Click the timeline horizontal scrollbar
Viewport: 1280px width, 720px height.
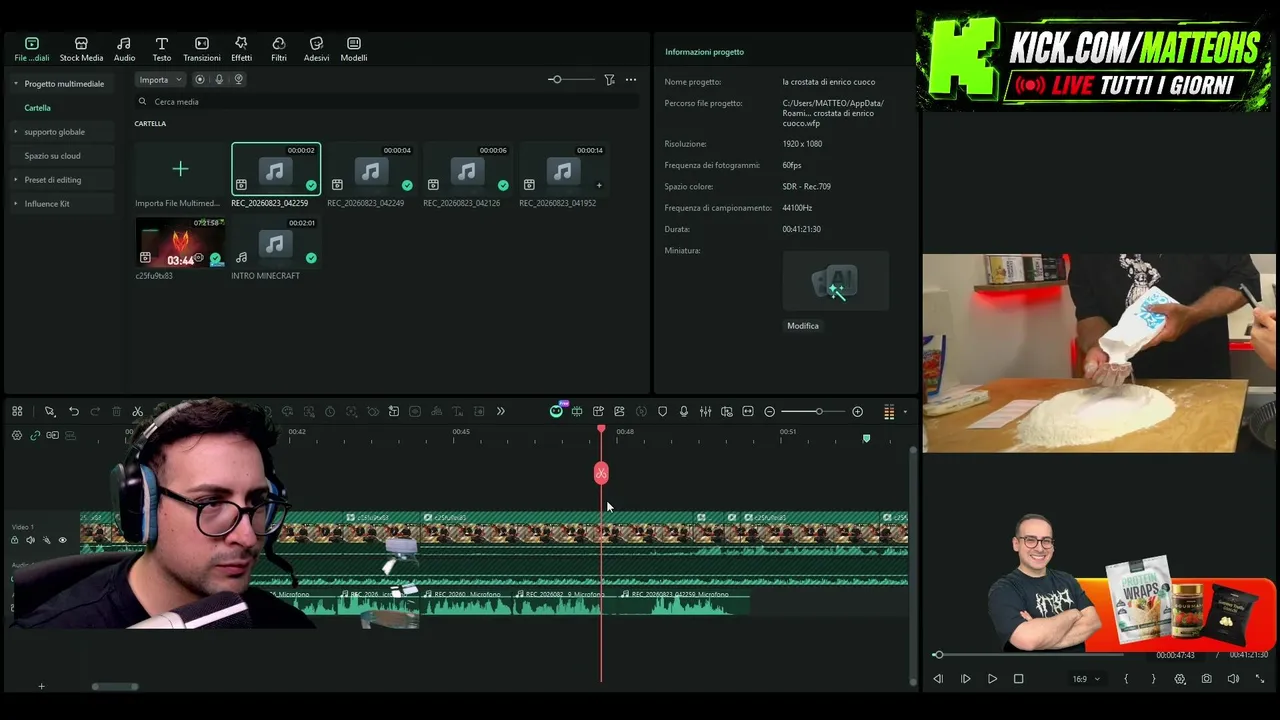tap(115, 687)
